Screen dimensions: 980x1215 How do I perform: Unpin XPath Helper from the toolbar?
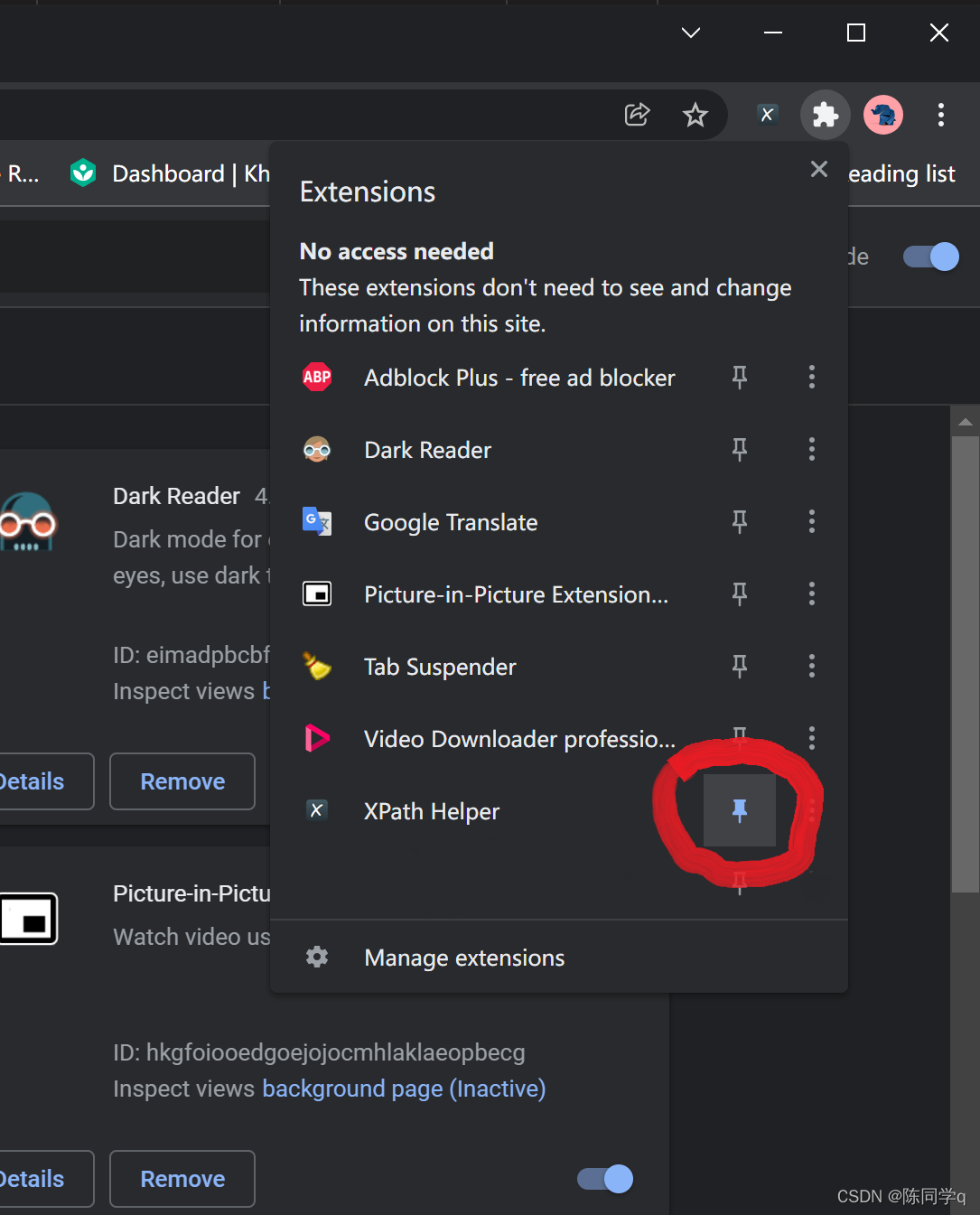coord(740,810)
